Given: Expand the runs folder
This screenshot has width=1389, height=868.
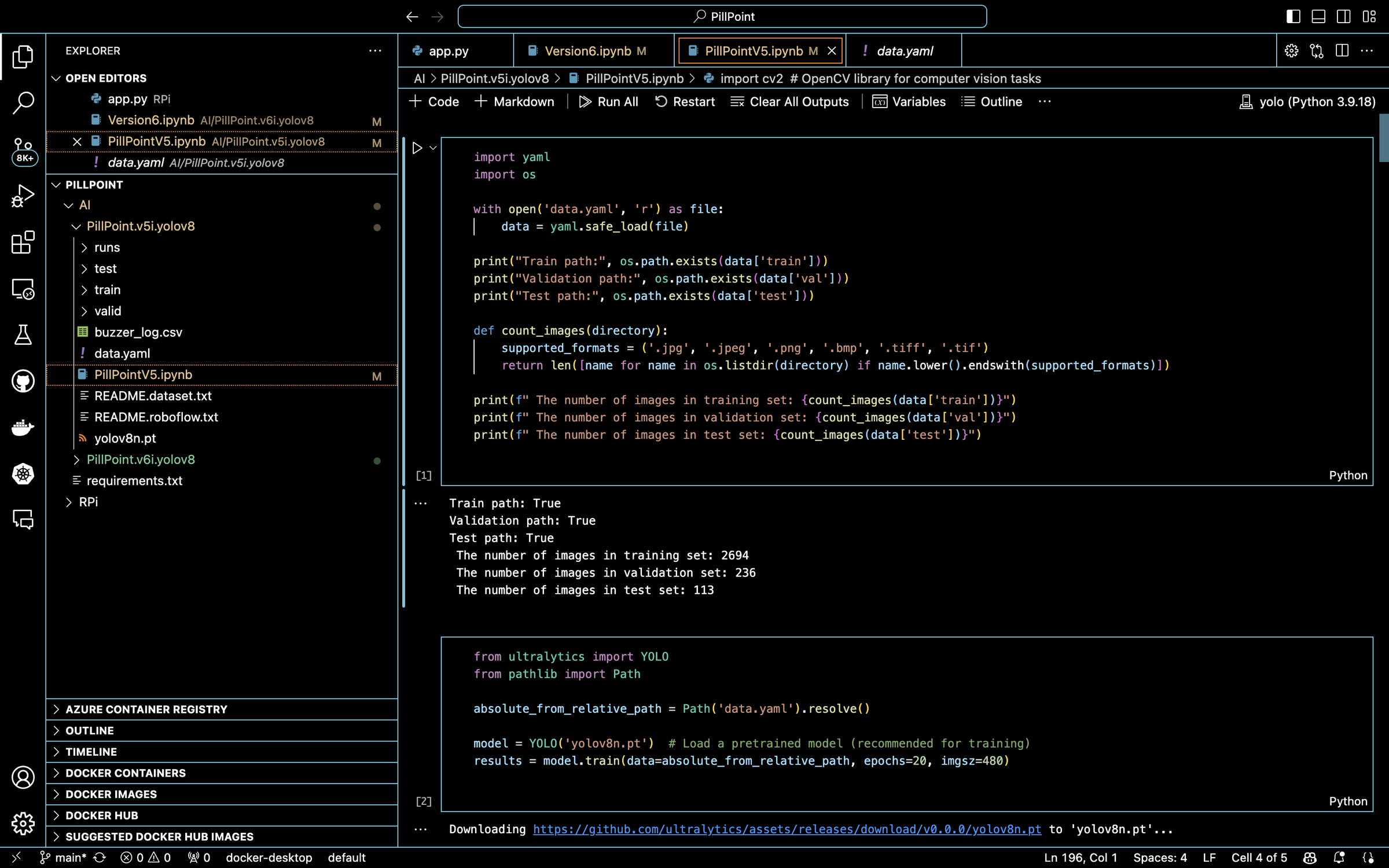Looking at the screenshot, I should 107,248.
